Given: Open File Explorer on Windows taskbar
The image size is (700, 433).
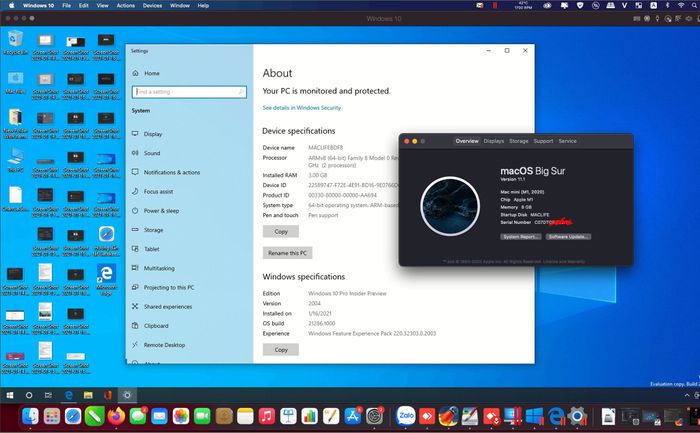Looking at the screenshot, I should point(88,395).
